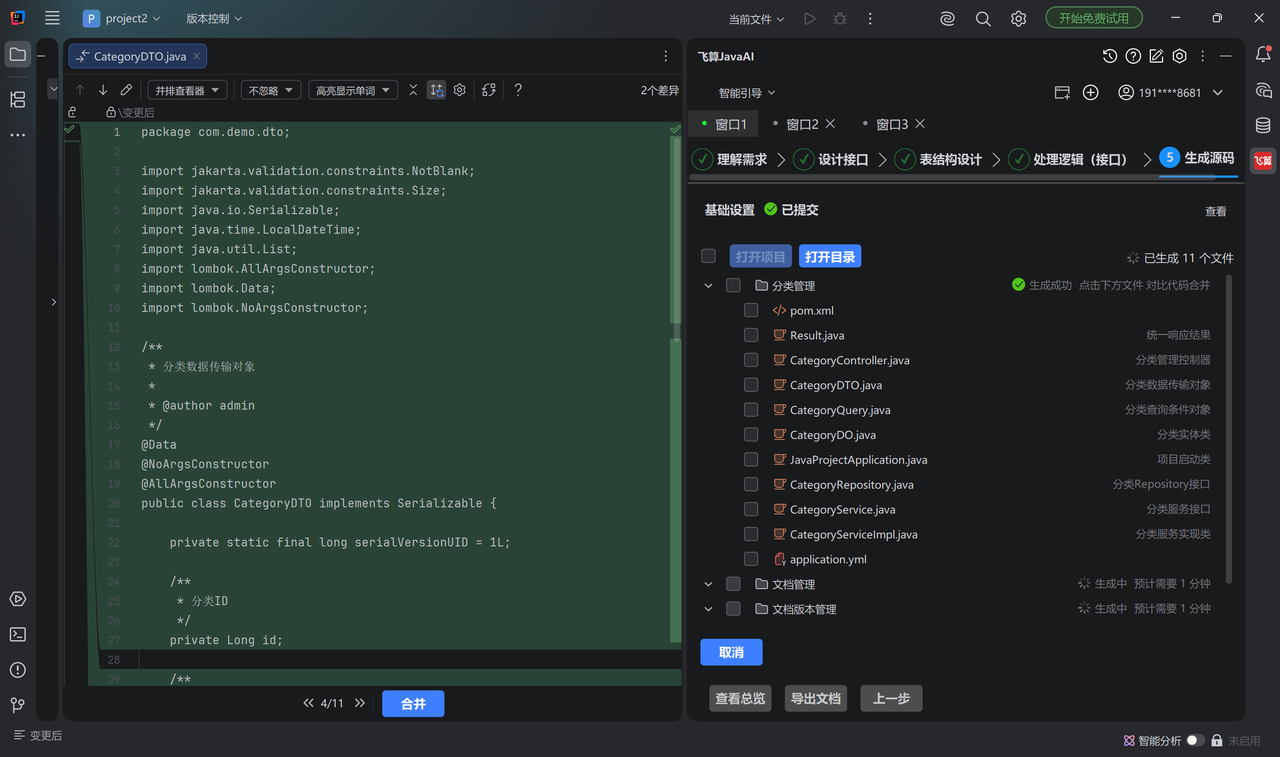Click the edit pencil in diff toolbar
Viewport: 1280px width, 757px height.
(x=126, y=90)
